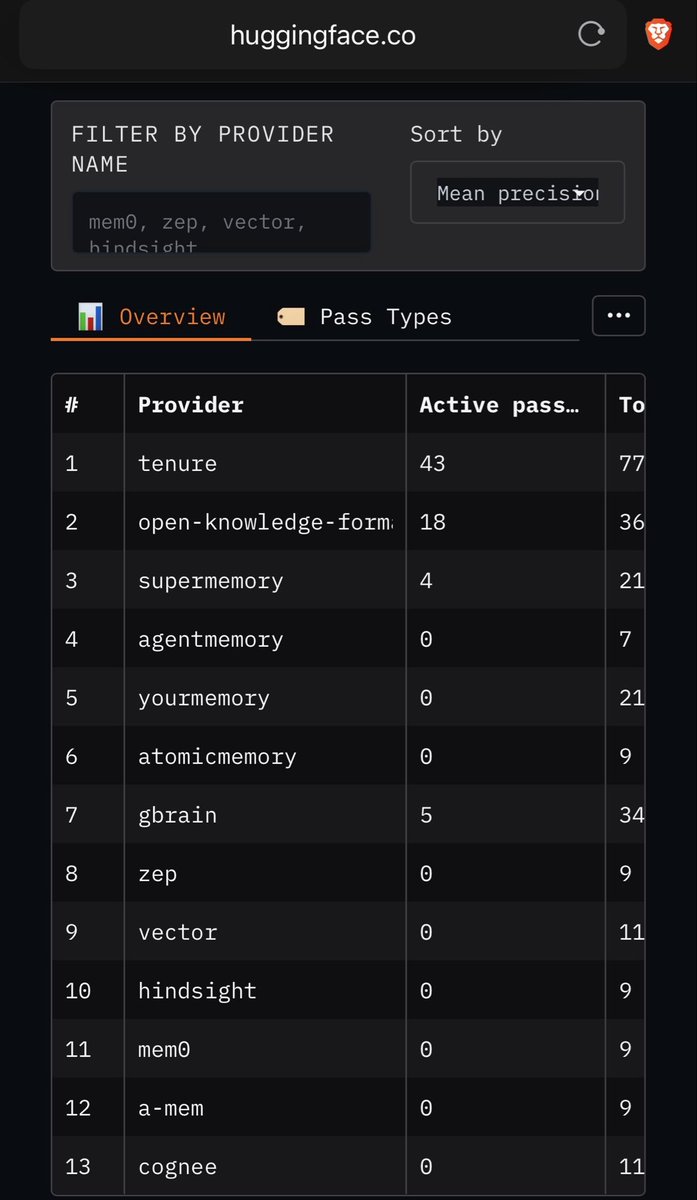Viewport: 697px width, 1200px height.
Task: Switch to the Overview tab
Action: 151,317
